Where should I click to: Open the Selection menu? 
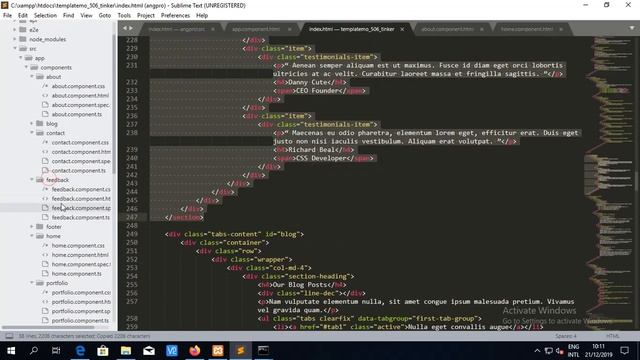[x=45, y=16]
